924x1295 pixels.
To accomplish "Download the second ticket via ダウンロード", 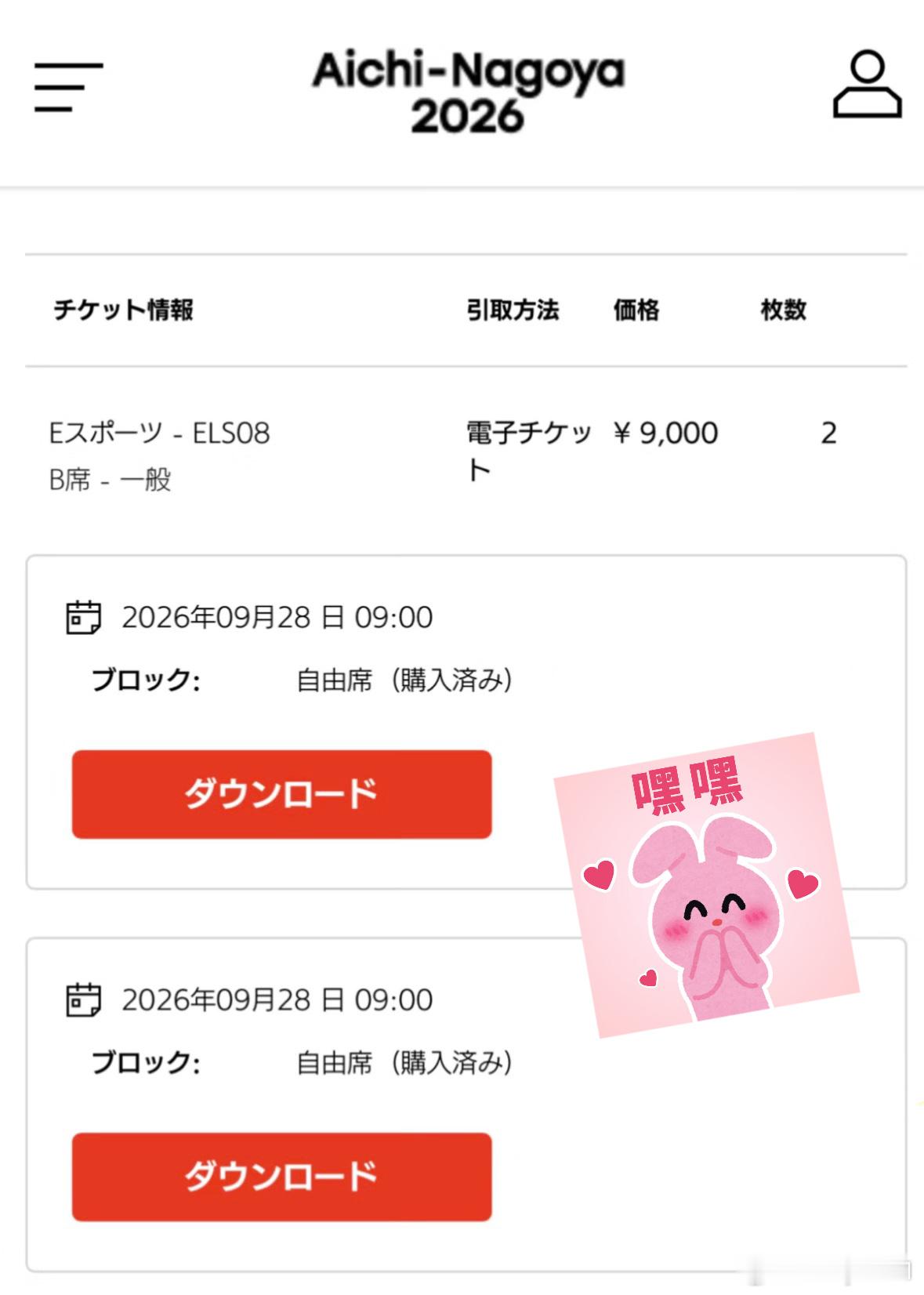I will [x=282, y=1177].
